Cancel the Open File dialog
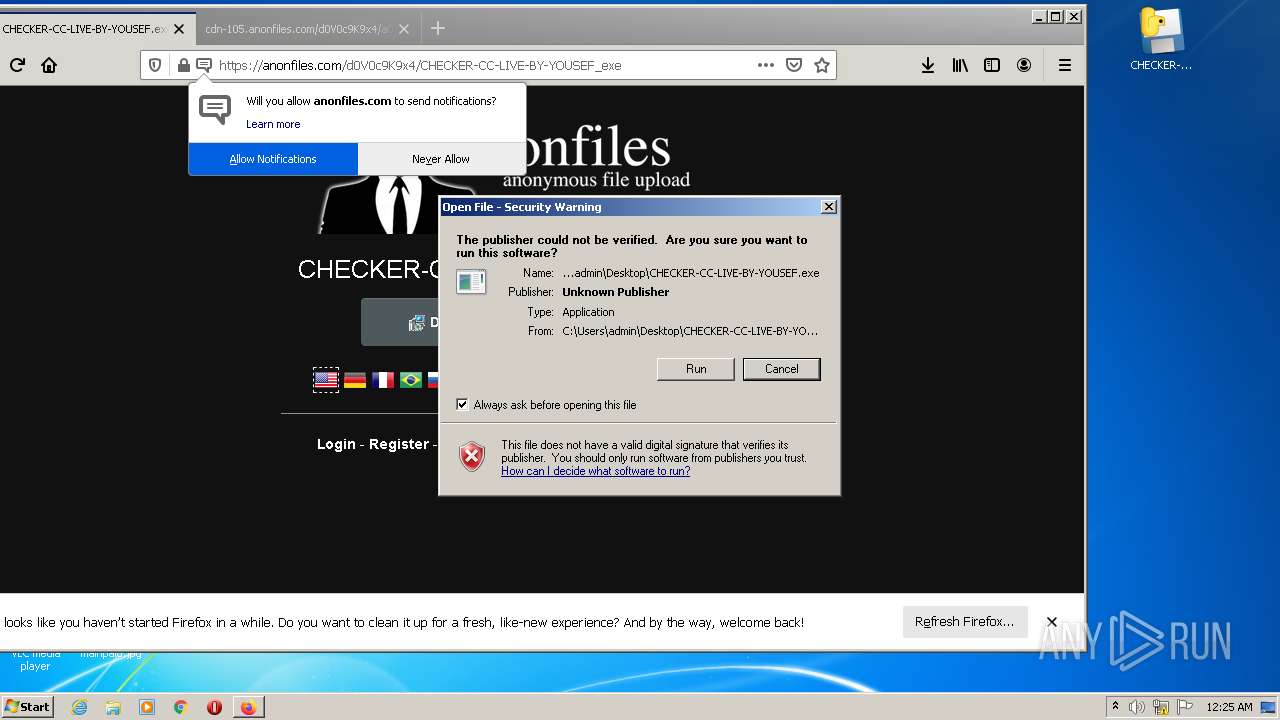Image resolution: width=1280 pixels, height=720 pixels. point(782,369)
